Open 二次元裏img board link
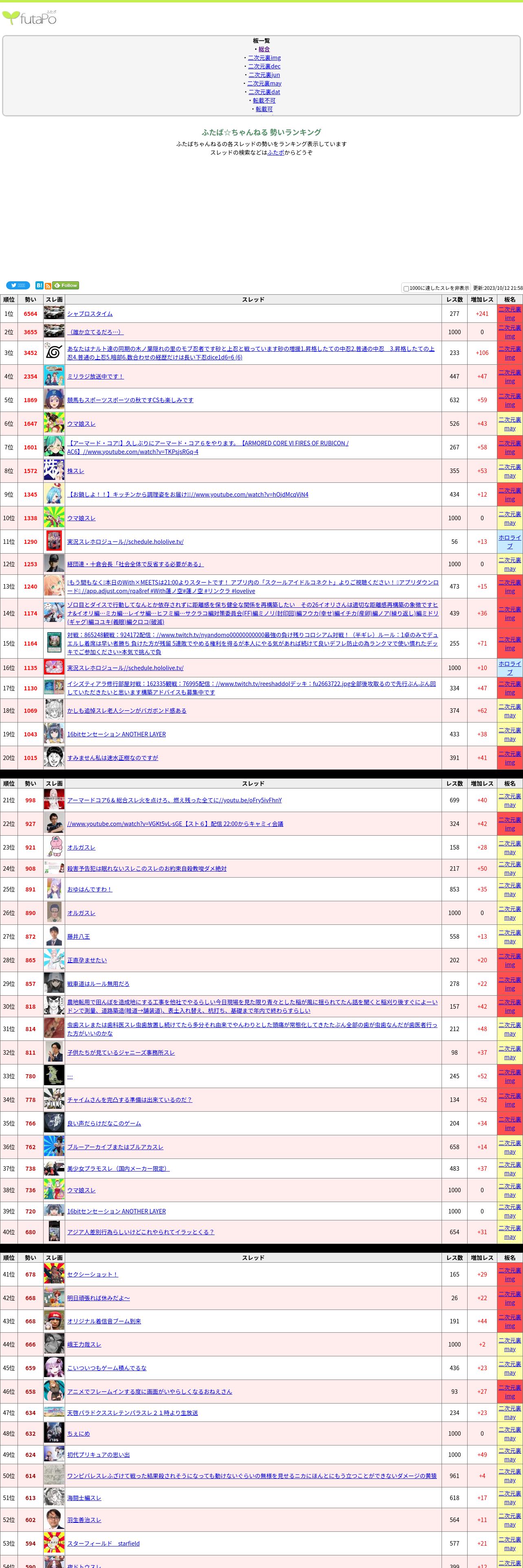This screenshot has width=523, height=1568. tap(264, 58)
